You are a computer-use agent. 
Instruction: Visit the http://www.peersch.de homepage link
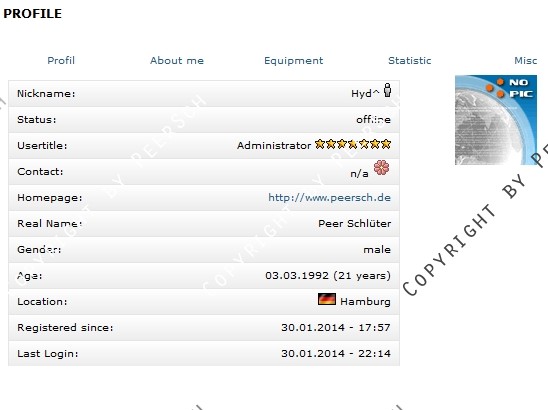click(x=330, y=198)
